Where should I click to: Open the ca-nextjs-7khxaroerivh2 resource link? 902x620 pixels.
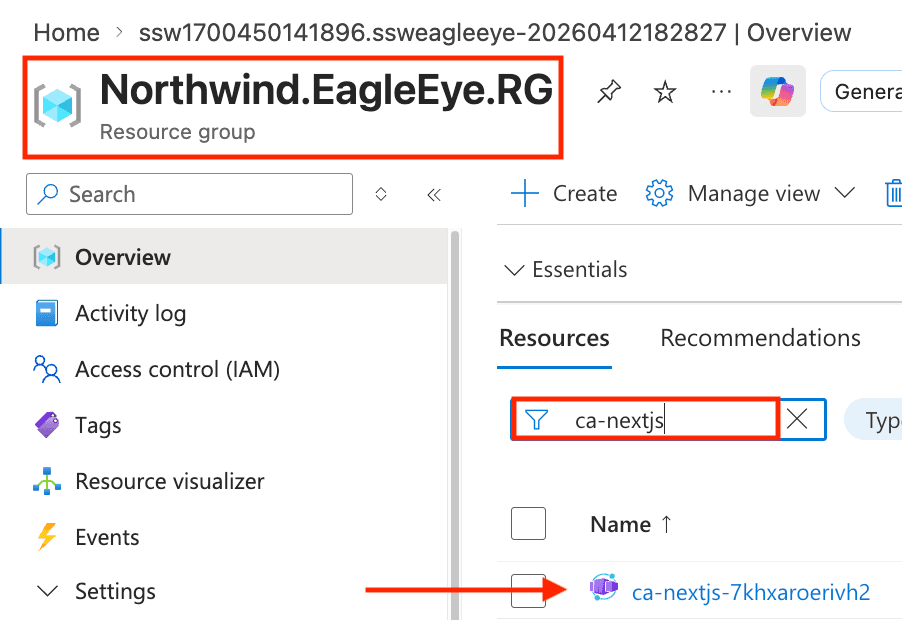click(x=751, y=592)
